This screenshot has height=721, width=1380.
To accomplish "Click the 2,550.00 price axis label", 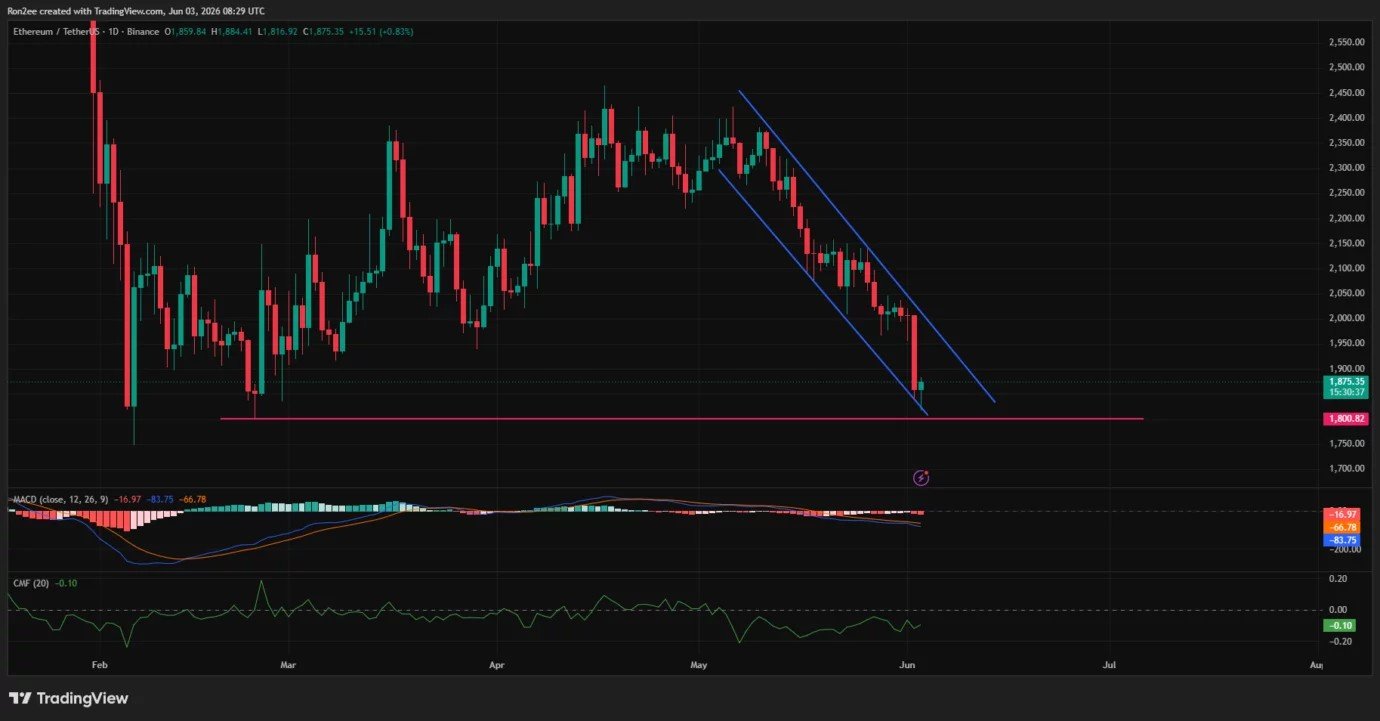I will (x=1347, y=42).
